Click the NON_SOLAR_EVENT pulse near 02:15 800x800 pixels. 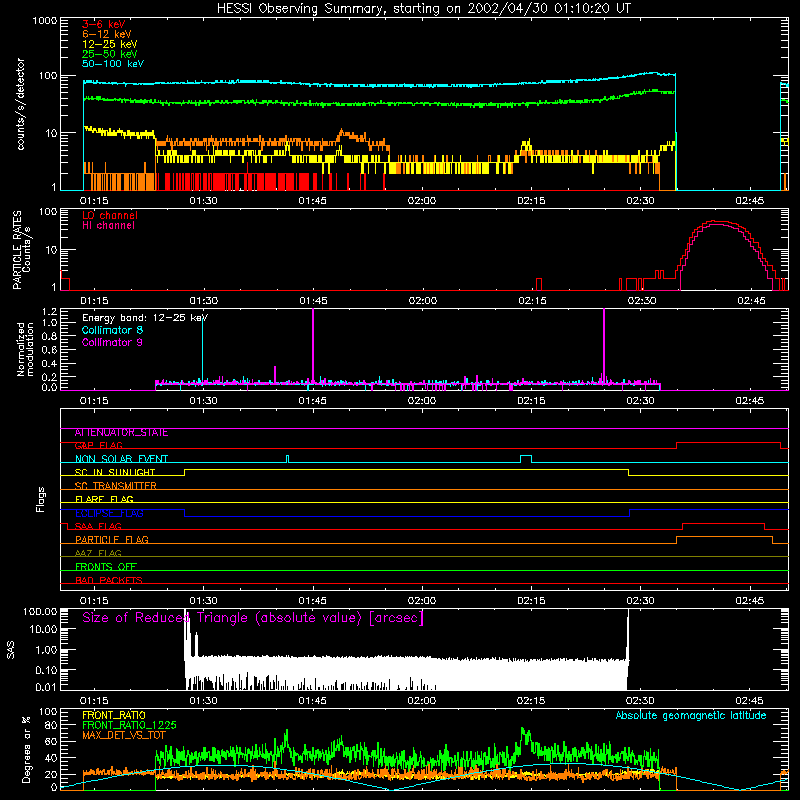tap(526, 459)
